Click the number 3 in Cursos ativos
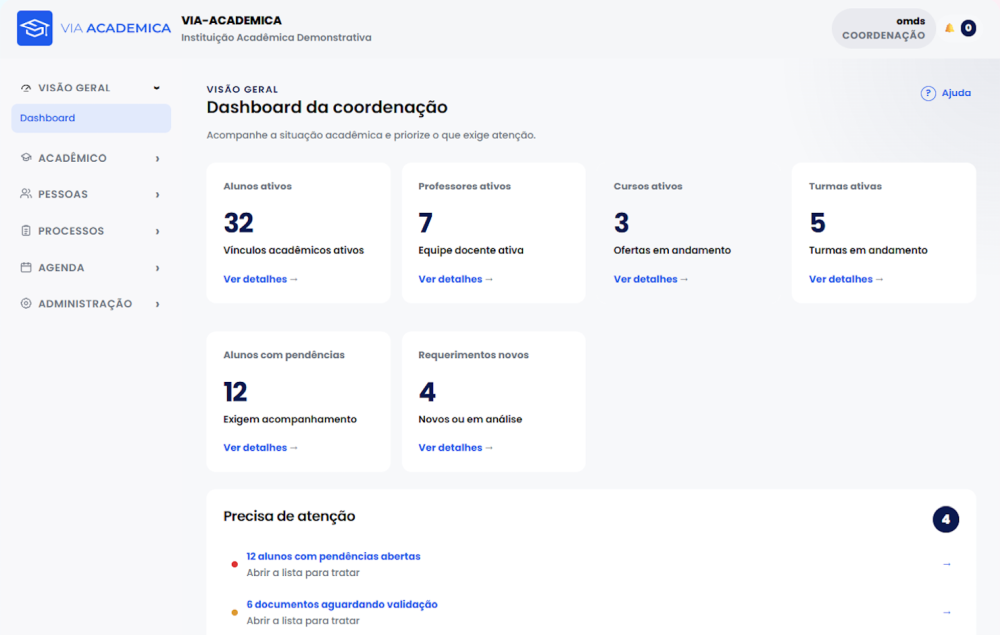Viewport: 1000px width, 635px height. pos(621,223)
